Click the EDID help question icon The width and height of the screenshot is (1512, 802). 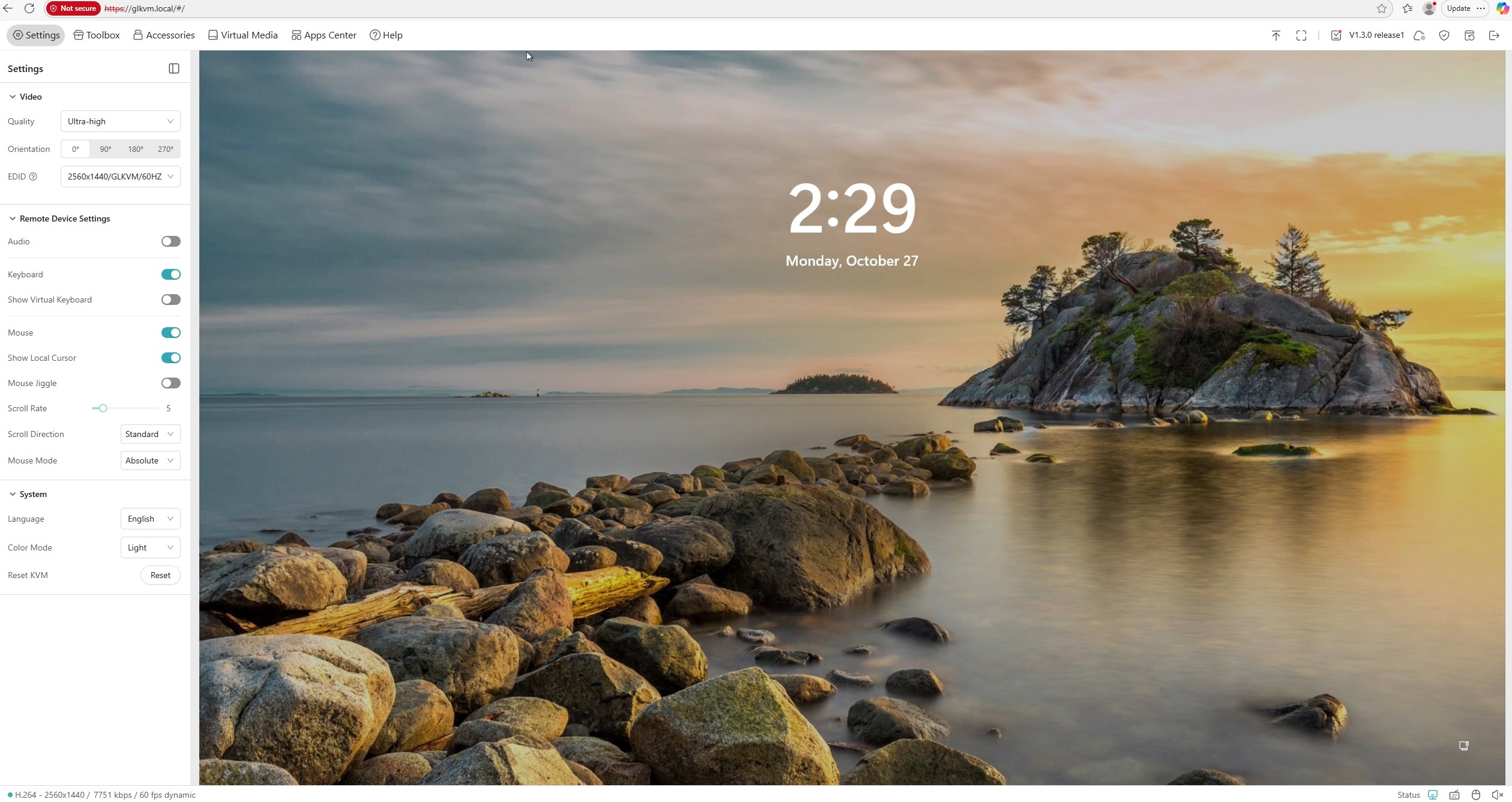33,176
